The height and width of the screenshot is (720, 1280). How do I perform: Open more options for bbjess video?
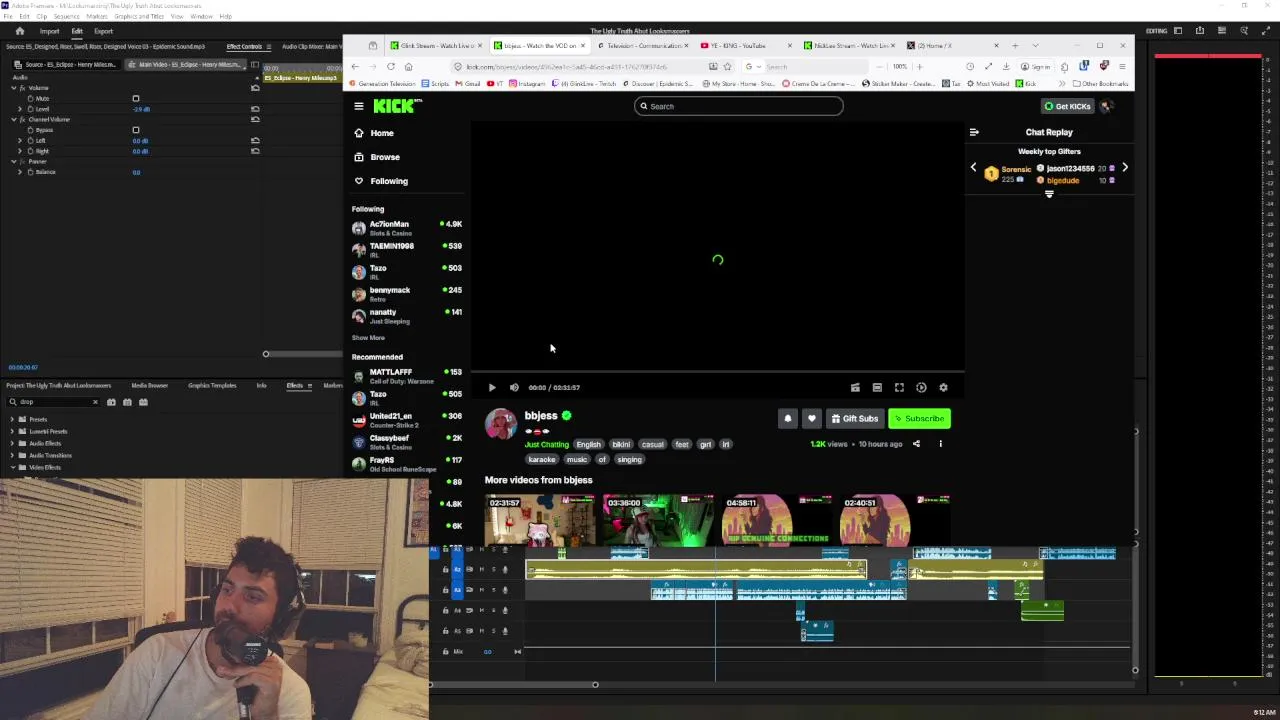(x=940, y=444)
